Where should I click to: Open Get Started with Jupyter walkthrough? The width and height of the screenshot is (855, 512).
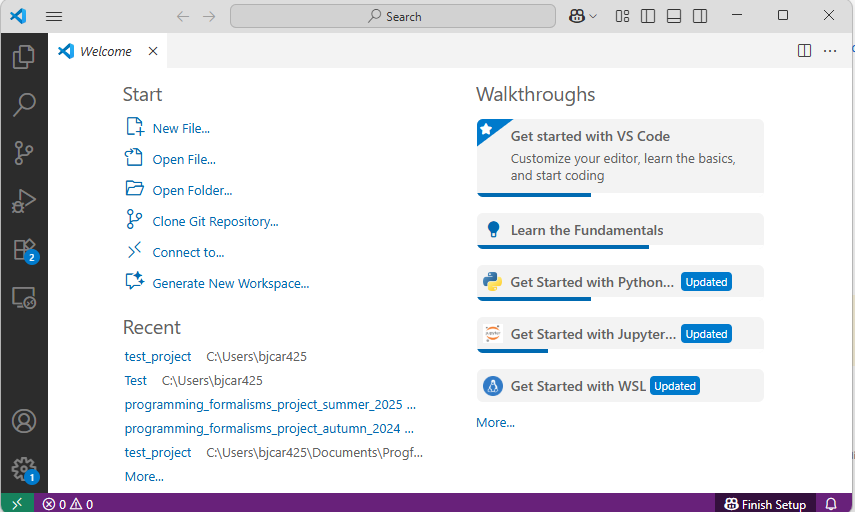[620, 334]
